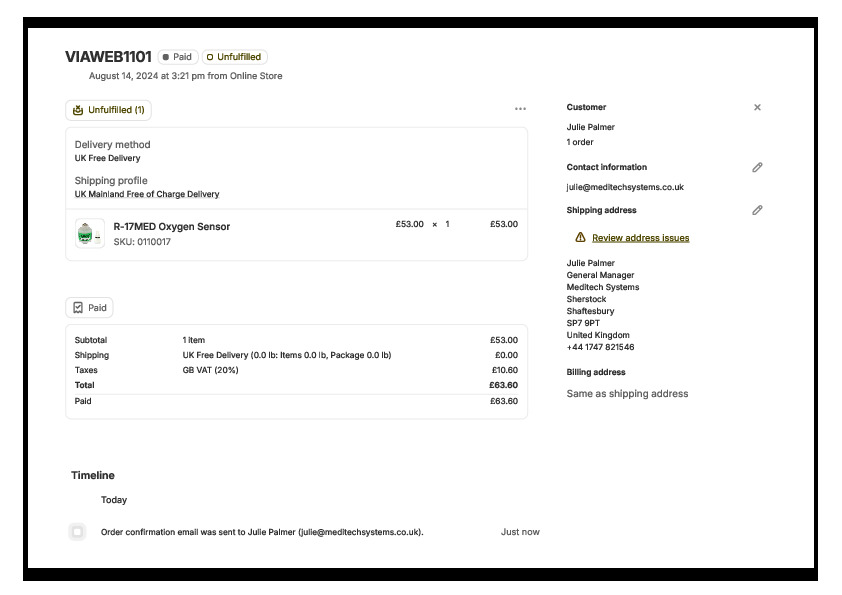This screenshot has width=842, height=595.
Task: Click the phone number +44 1747 821546
Action: 600,347
